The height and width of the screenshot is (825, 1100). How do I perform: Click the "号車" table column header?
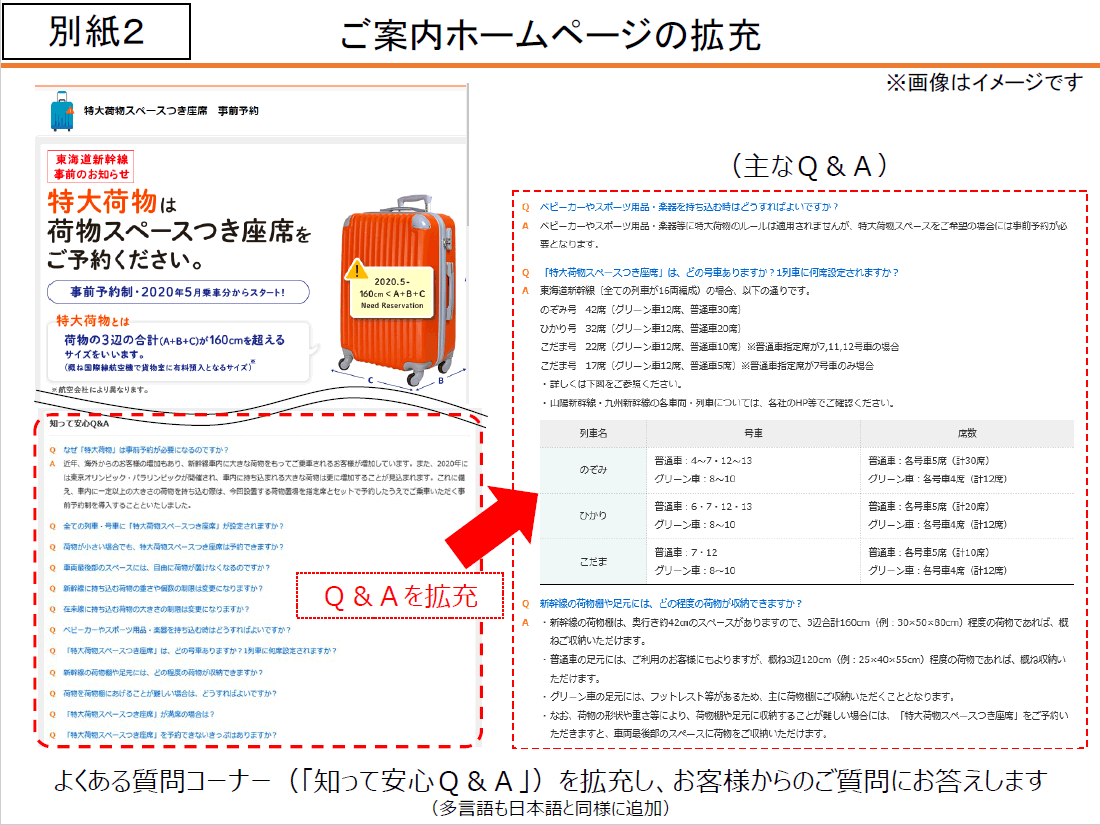(x=753, y=434)
